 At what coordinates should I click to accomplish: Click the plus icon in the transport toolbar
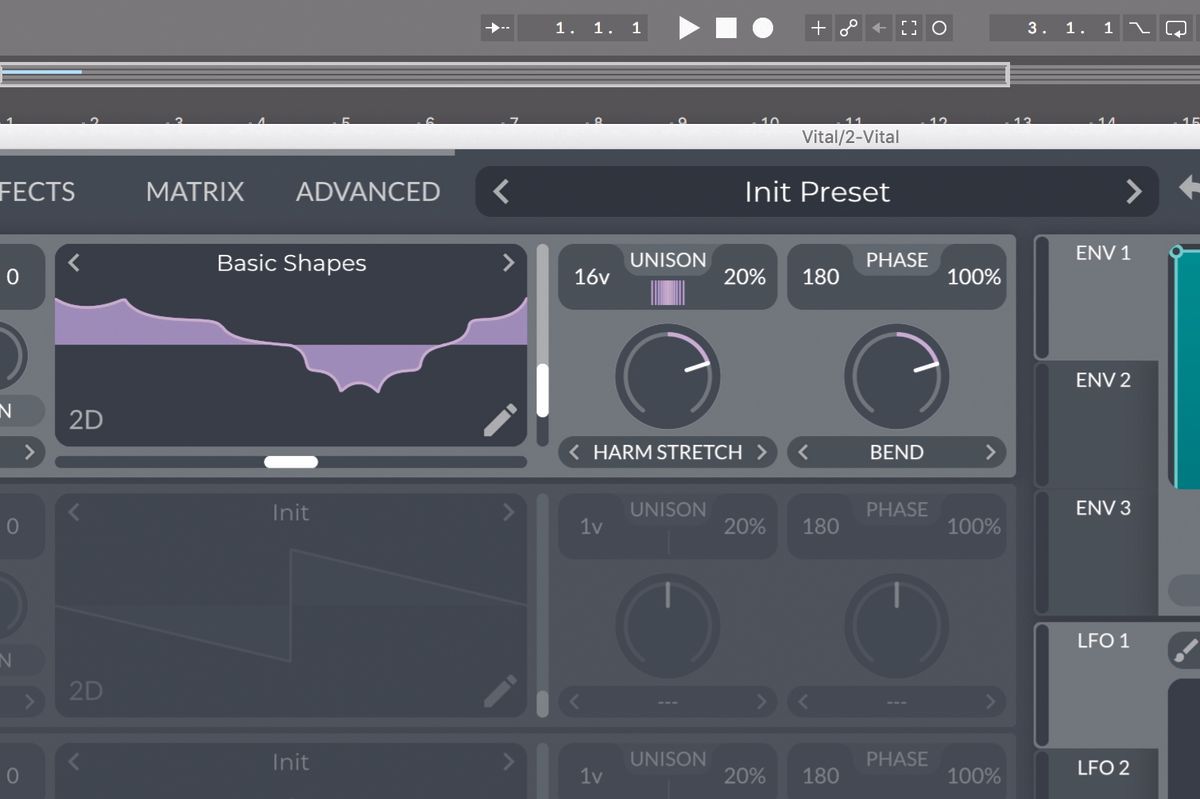(x=818, y=28)
